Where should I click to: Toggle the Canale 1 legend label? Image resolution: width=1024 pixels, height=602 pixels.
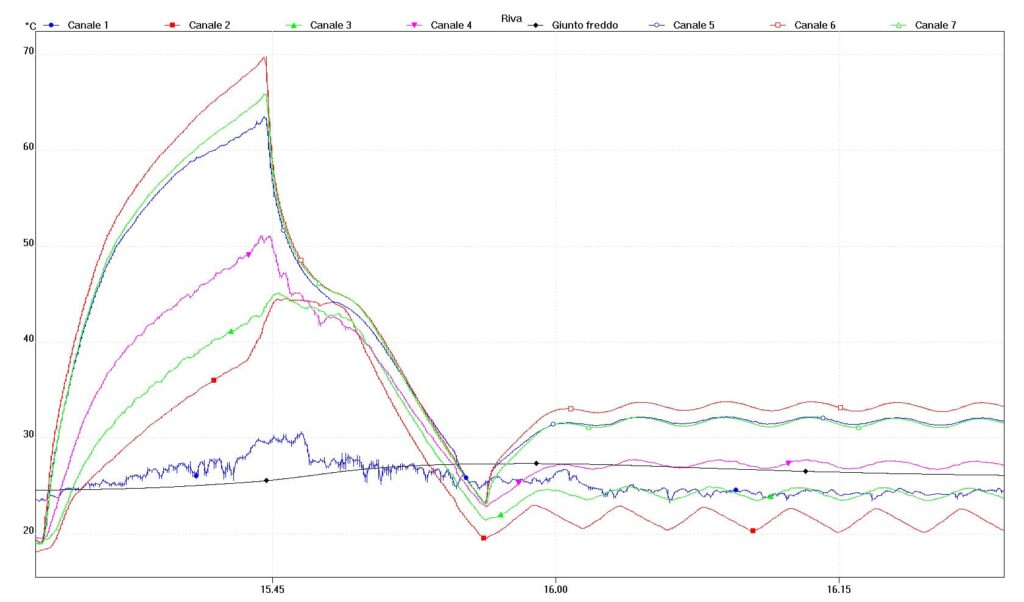coord(89,24)
